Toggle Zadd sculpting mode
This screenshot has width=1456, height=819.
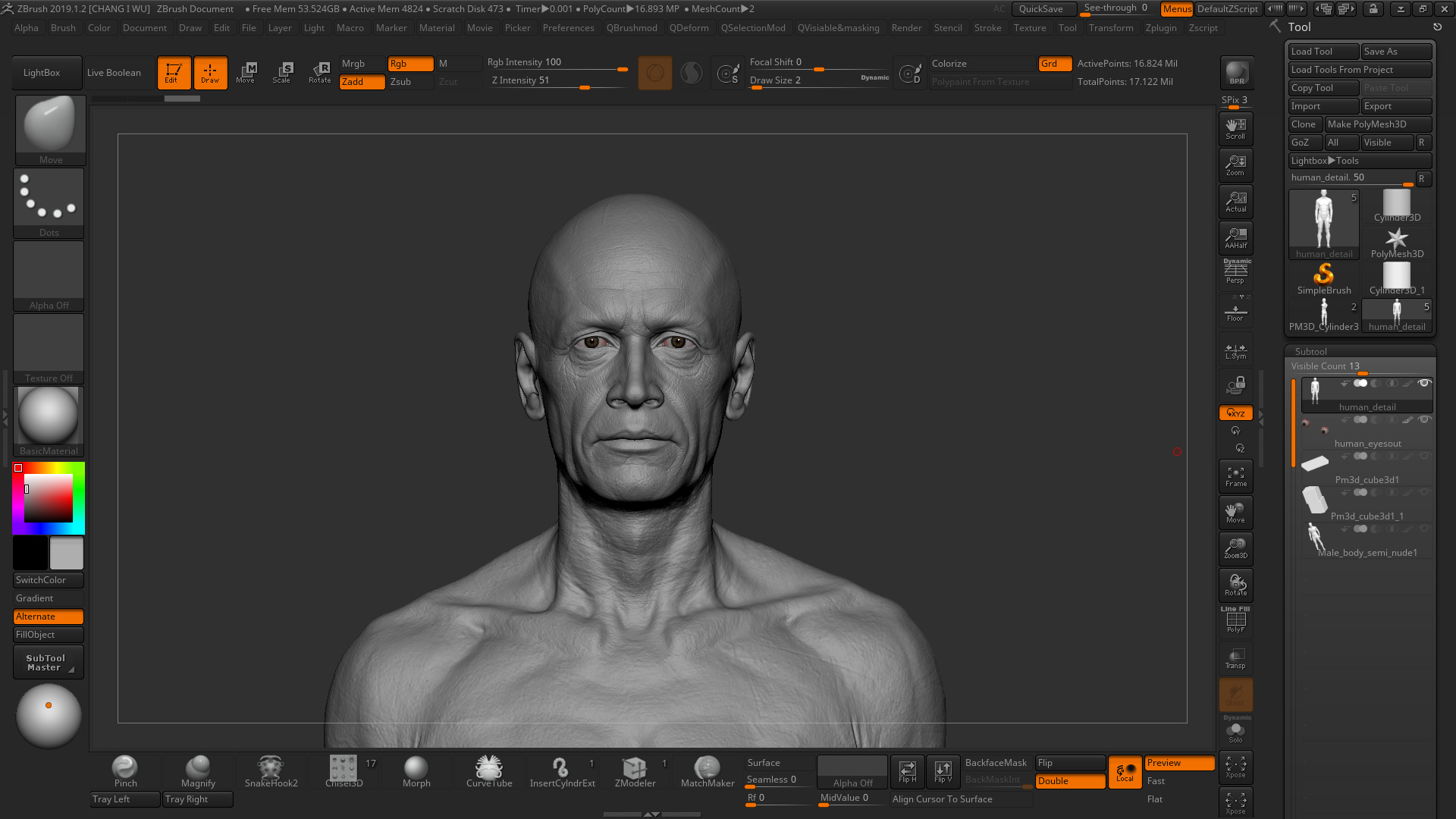click(x=362, y=81)
